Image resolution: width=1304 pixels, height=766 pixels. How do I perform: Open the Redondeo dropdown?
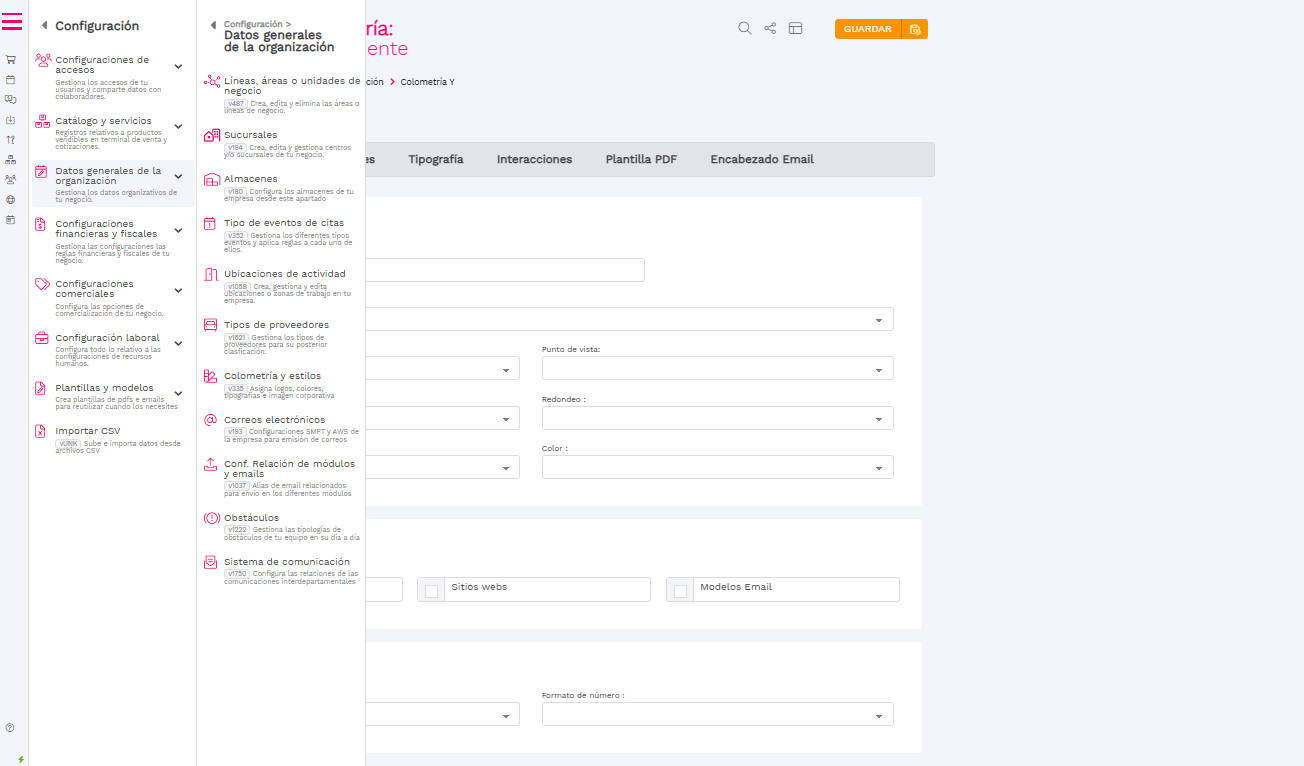pos(717,418)
